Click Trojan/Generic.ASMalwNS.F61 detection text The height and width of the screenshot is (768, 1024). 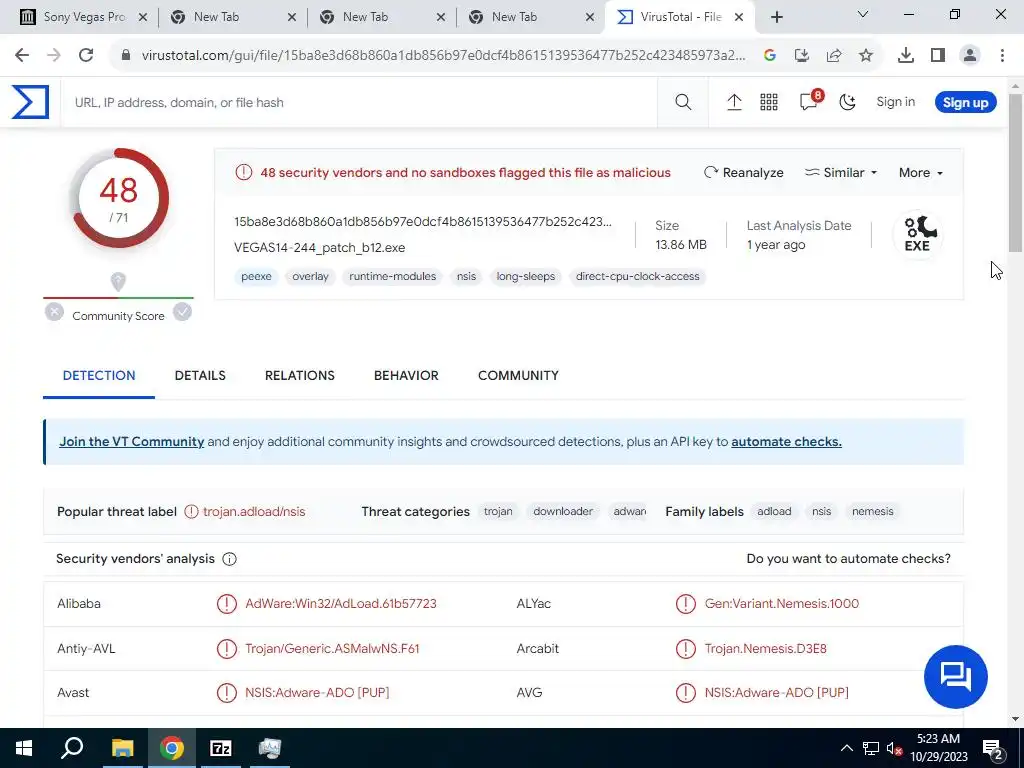[x=332, y=648]
